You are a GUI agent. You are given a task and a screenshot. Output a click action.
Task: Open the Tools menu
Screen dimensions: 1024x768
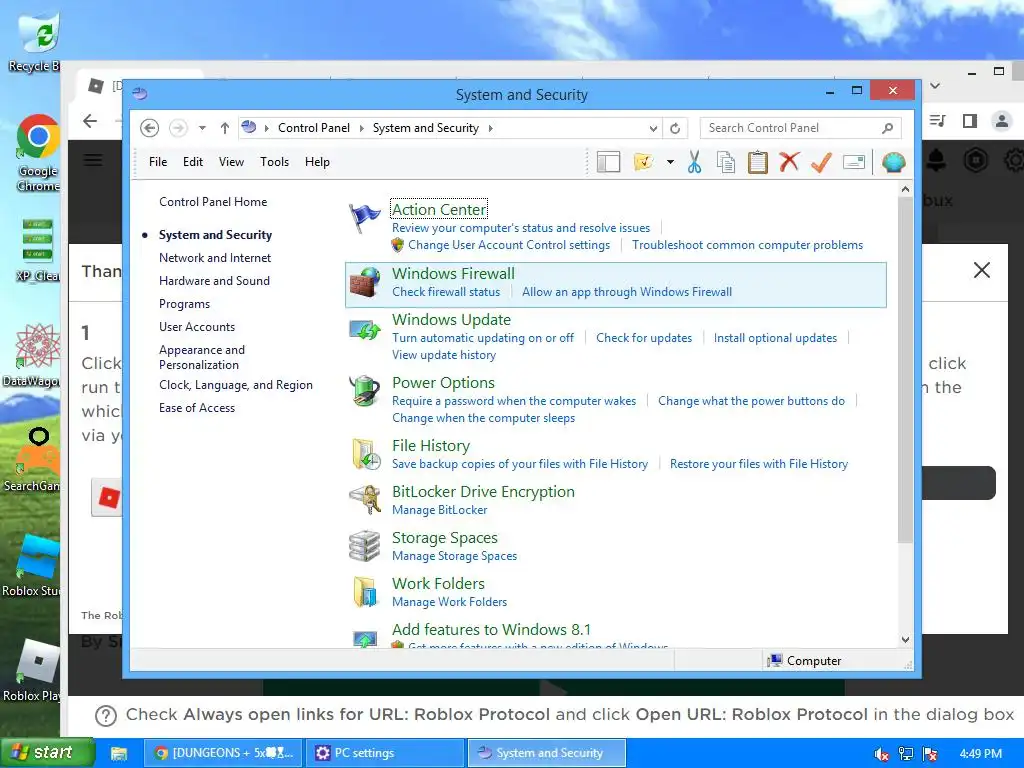pyautogui.click(x=274, y=162)
